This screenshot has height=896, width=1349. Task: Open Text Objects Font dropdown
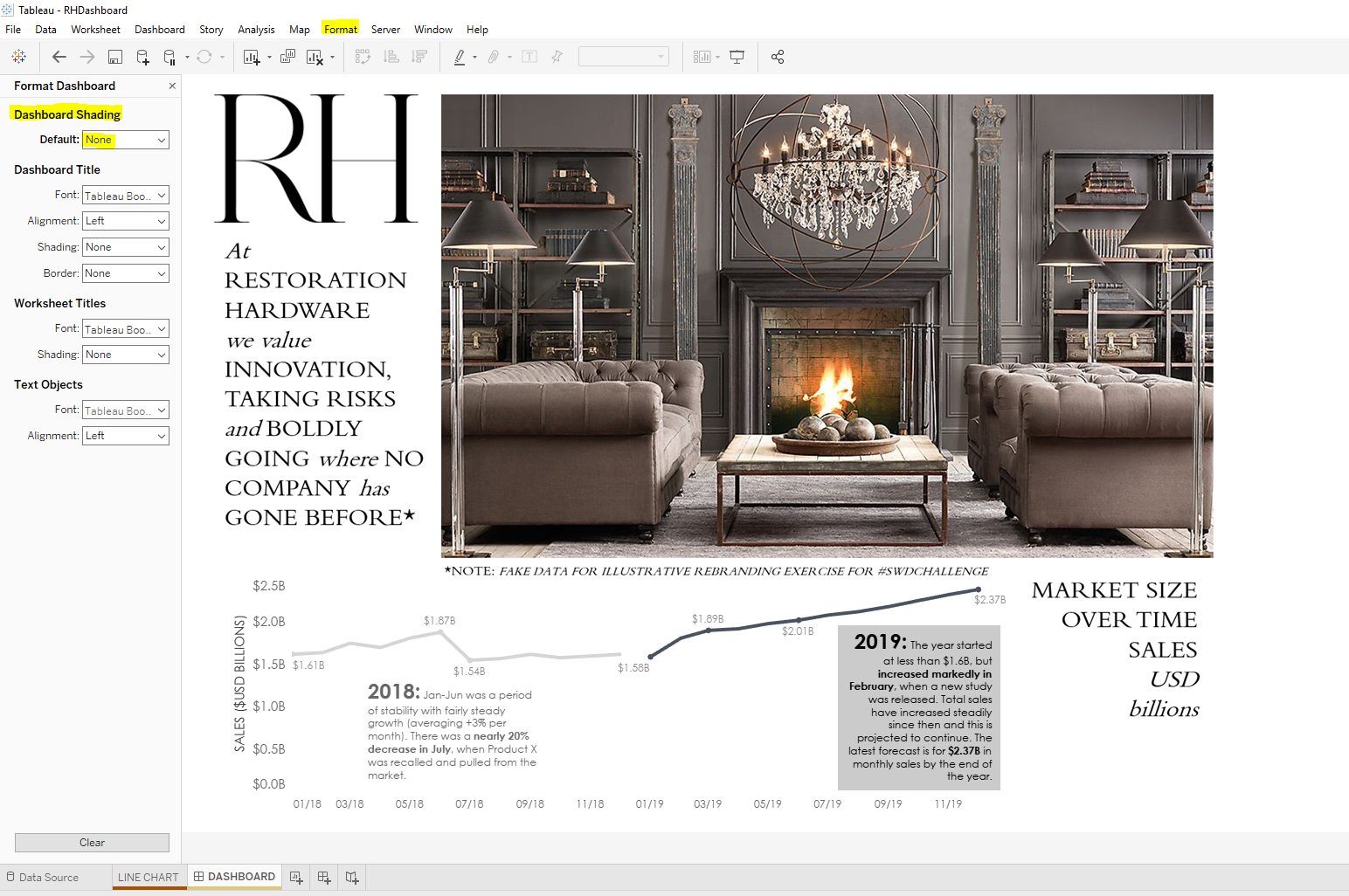(x=126, y=410)
